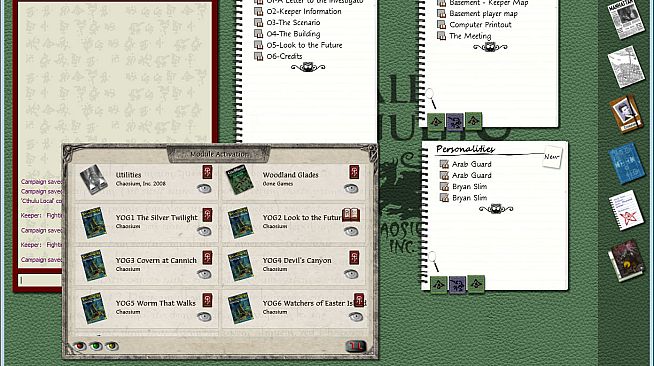Toggle the YOG6 Watchers of Easter Island eye

point(355,317)
